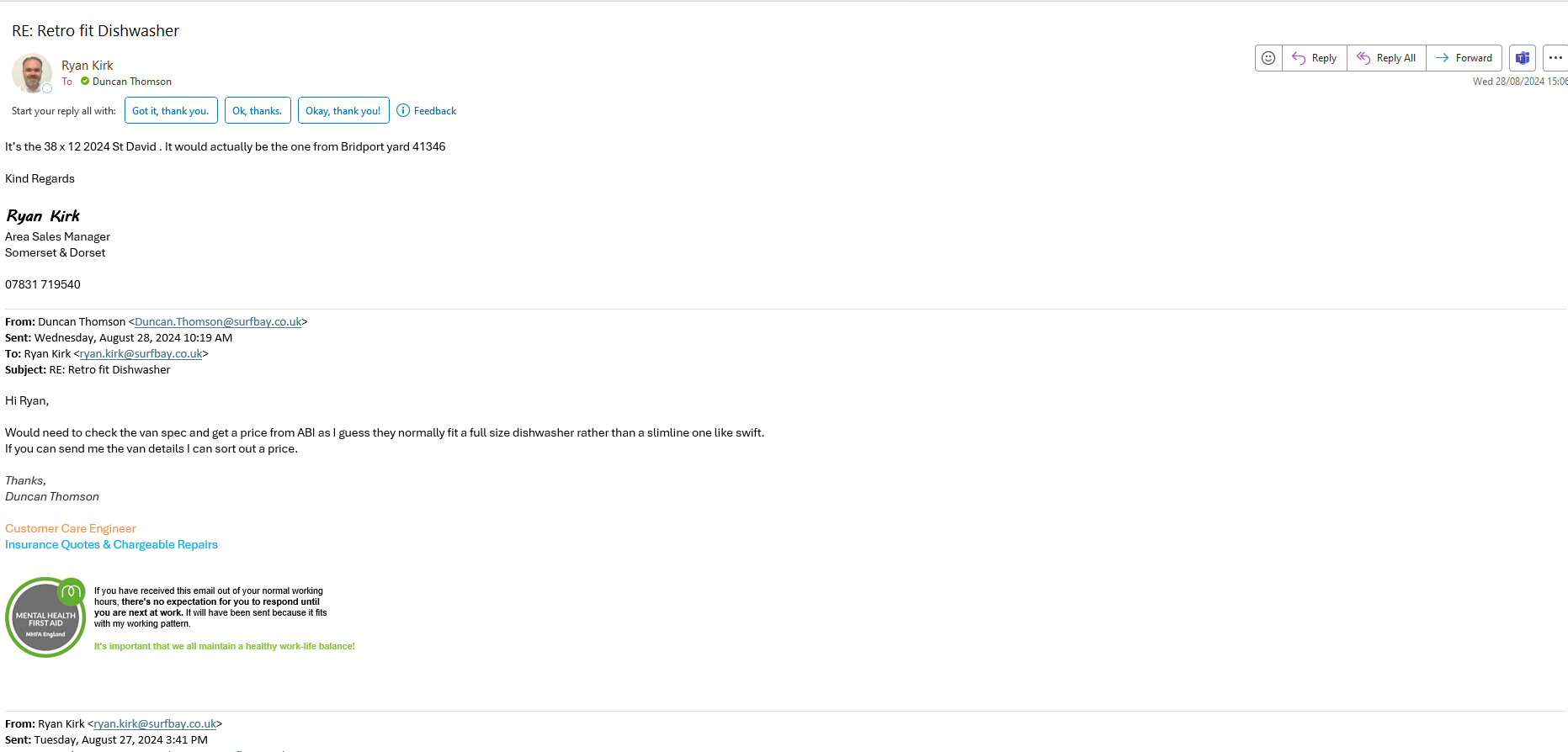Screen dimensions: 1568x752
Task: Select the "Ok, thanks." suggested reply
Action: 258,111
